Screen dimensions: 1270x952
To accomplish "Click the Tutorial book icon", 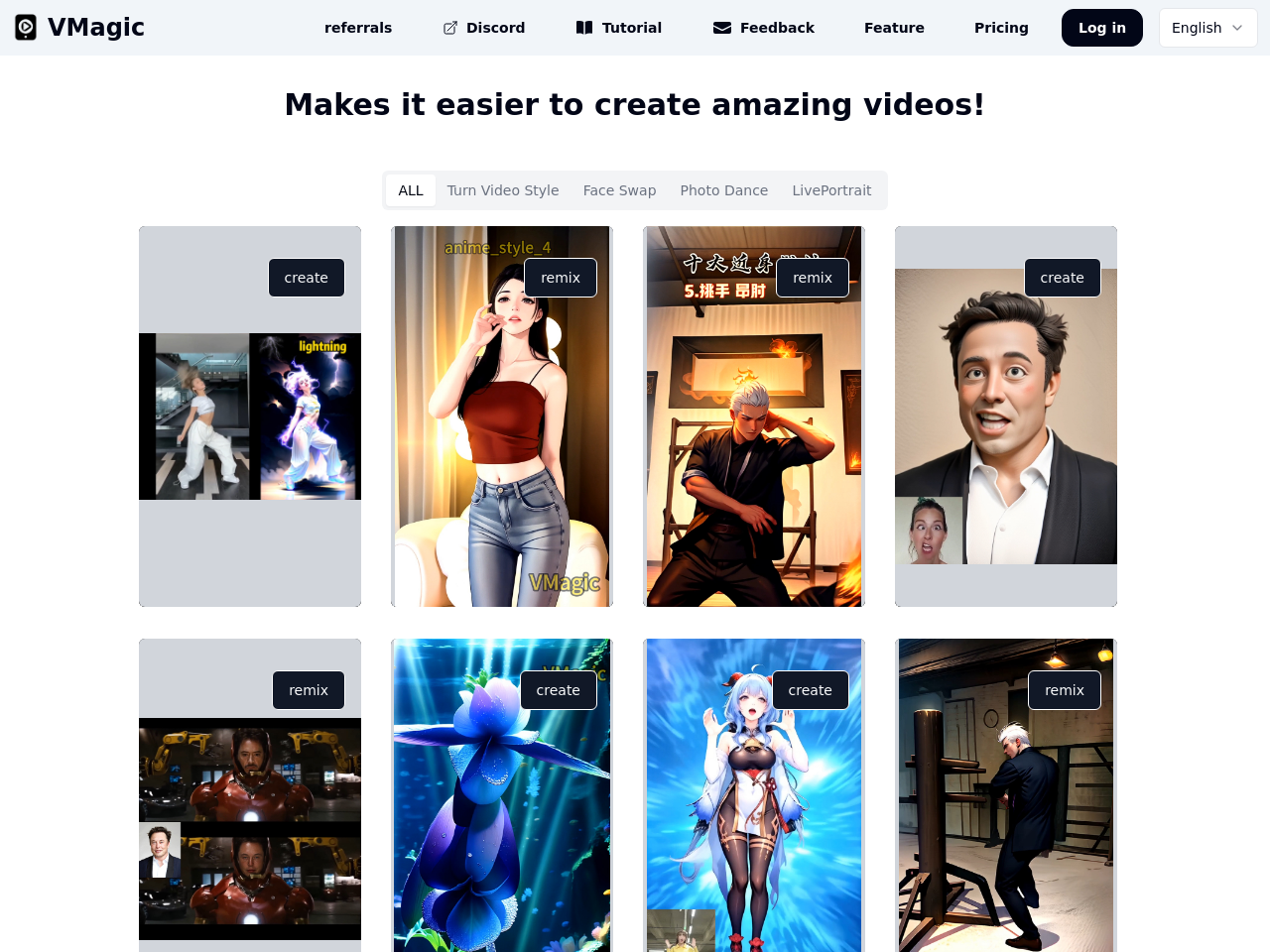I will pyautogui.click(x=584, y=28).
